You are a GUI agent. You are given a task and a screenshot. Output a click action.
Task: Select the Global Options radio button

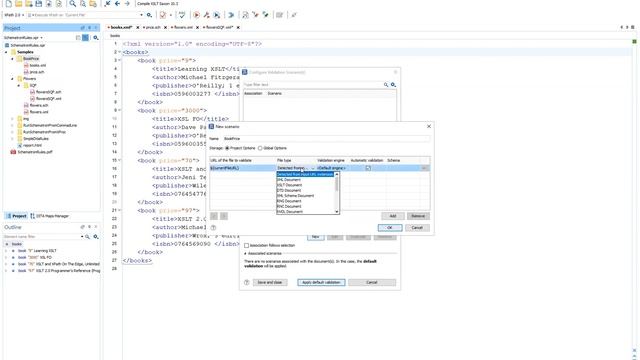pos(260,148)
